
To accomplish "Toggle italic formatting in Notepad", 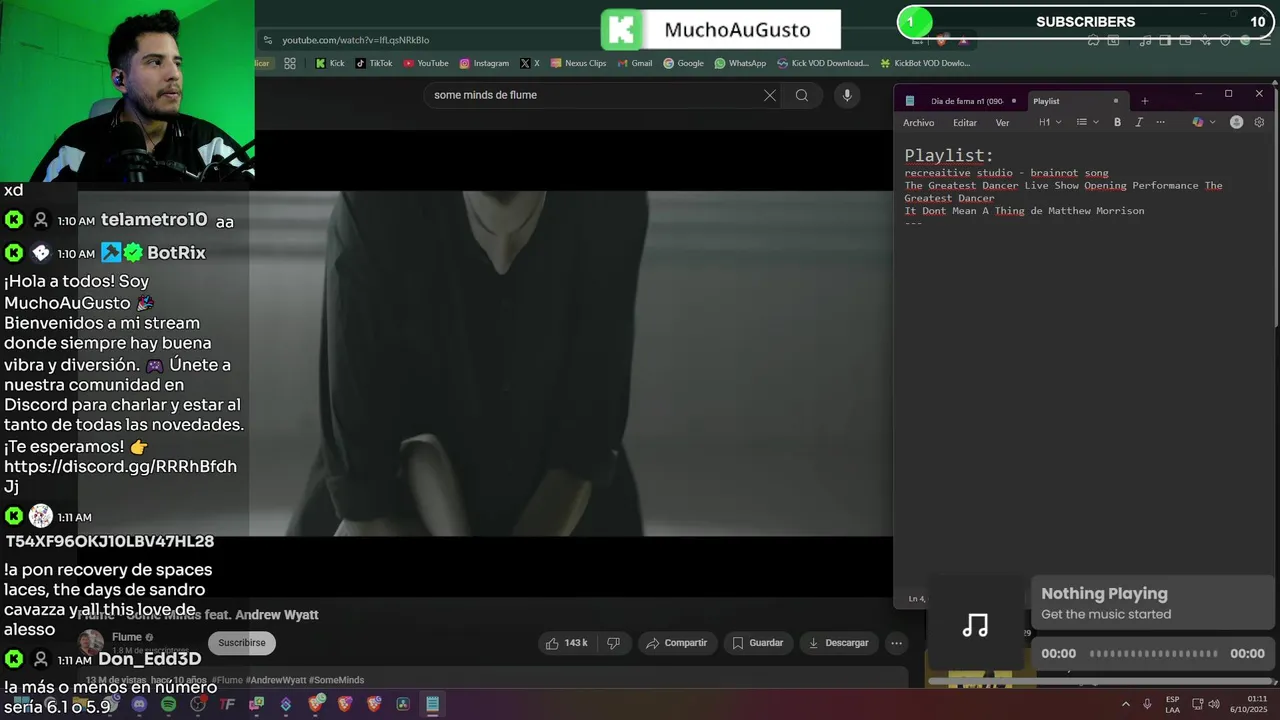I will [1138, 123].
